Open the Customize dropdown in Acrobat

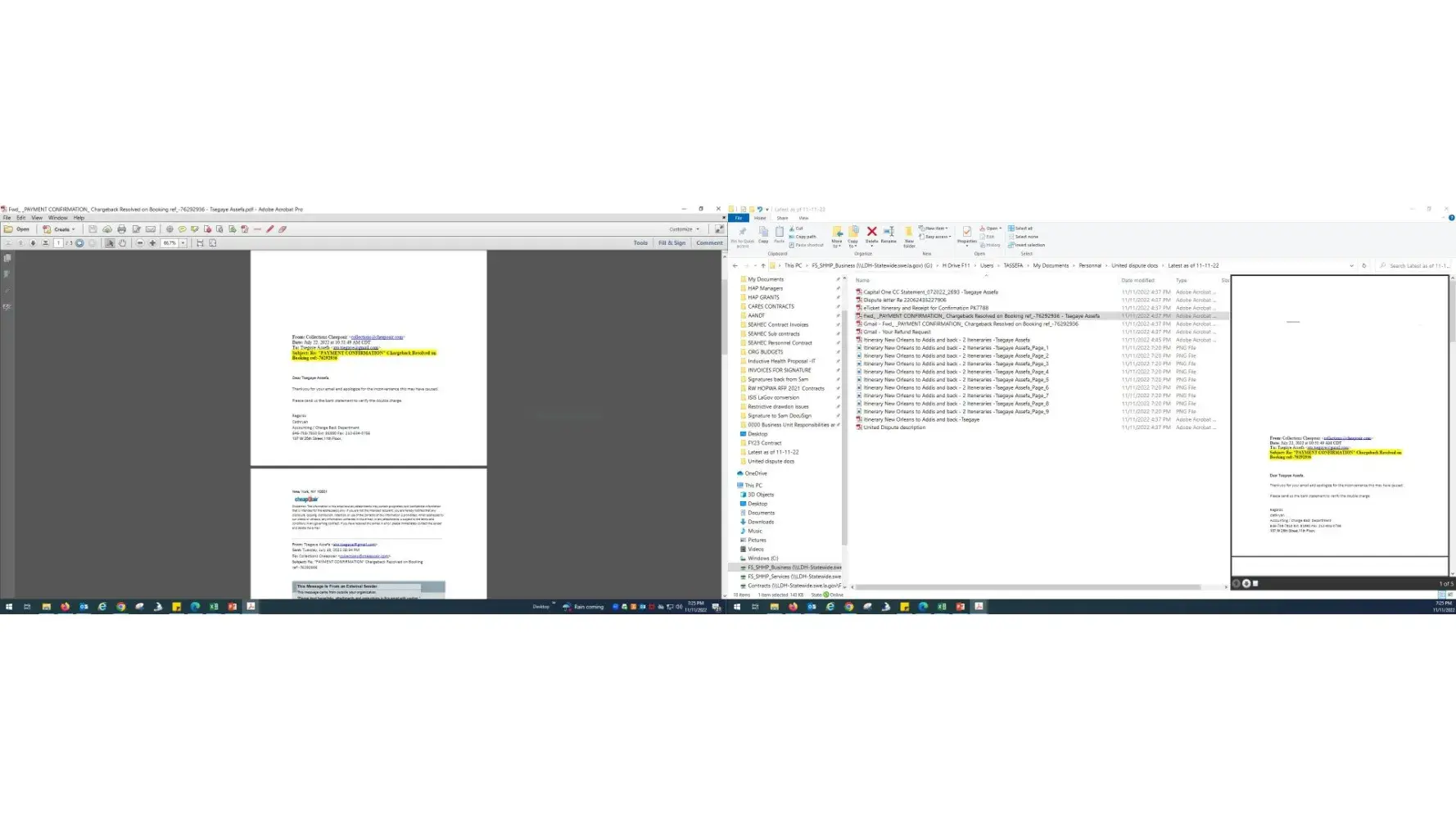[x=684, y=229]
